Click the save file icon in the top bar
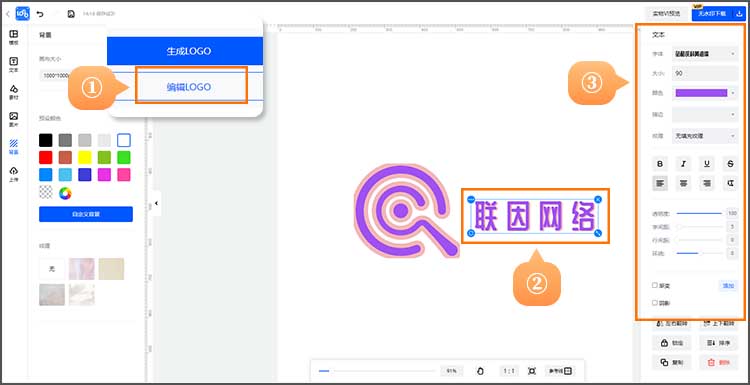Image resolution: width=750 pixels, height=385 pixels. (71, 14)
